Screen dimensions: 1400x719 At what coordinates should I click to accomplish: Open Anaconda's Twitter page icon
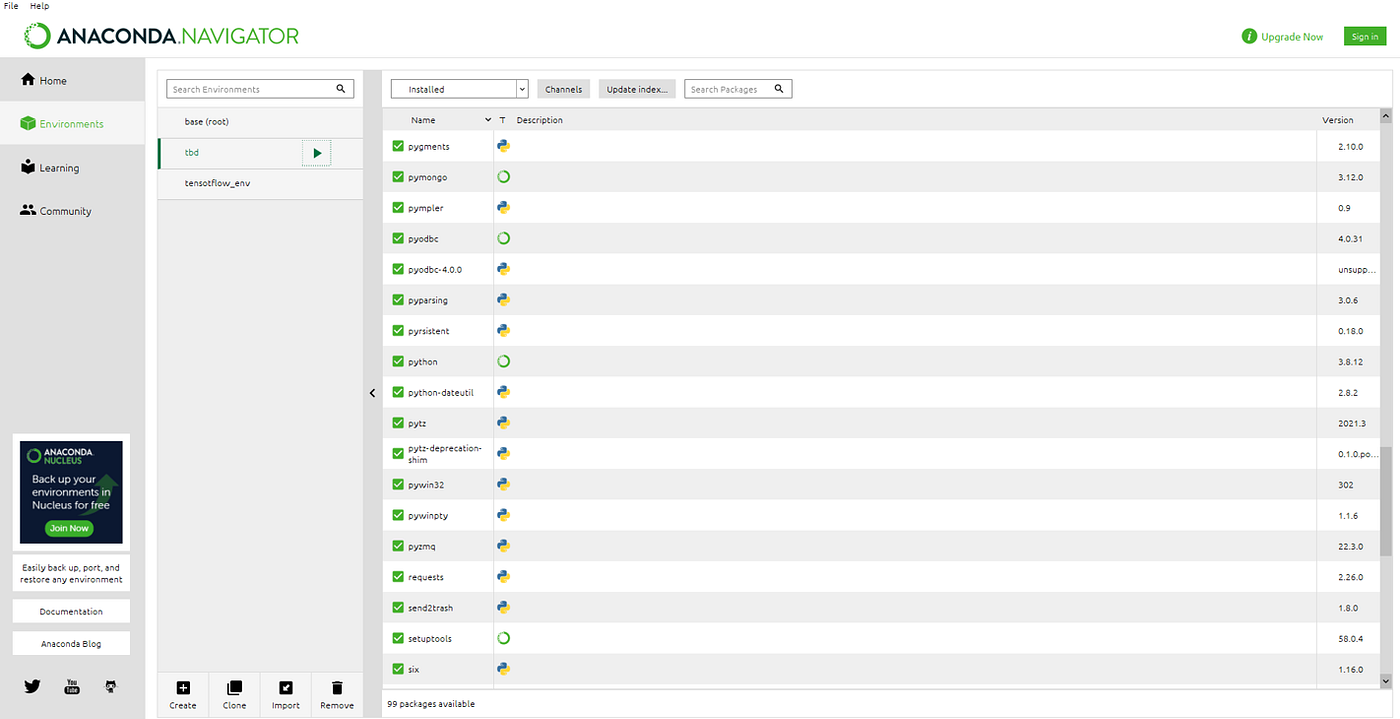pos(31,686)
